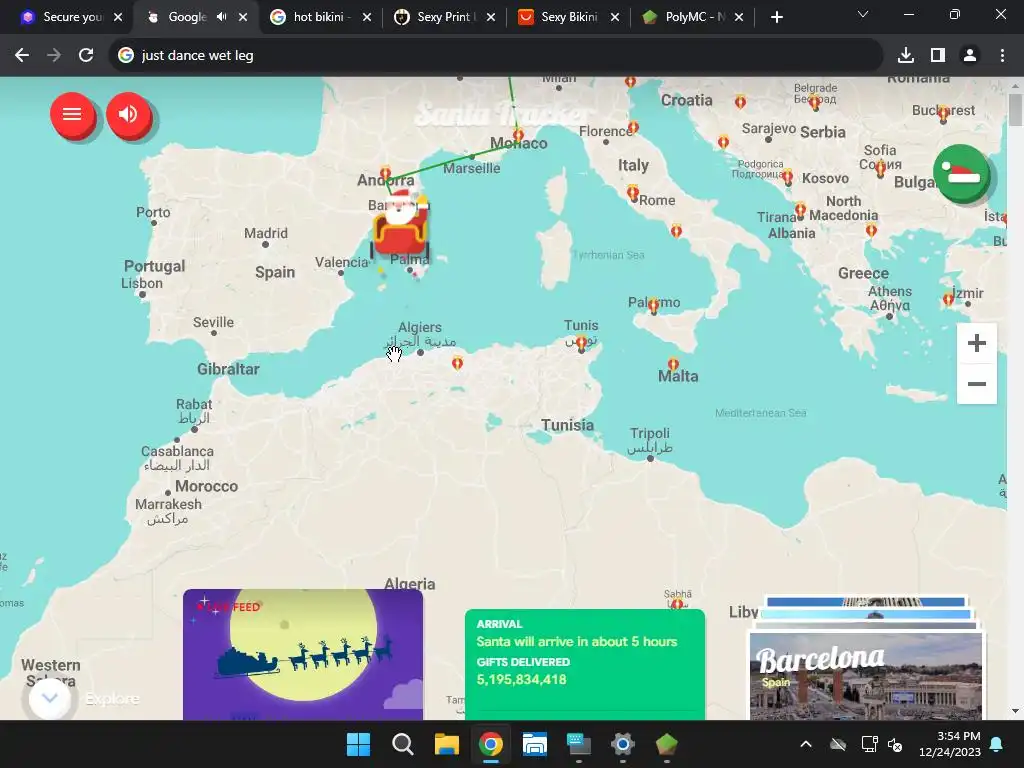Expand the Explore chevron button
This screenshot has height=768, width=1024.
50,698
